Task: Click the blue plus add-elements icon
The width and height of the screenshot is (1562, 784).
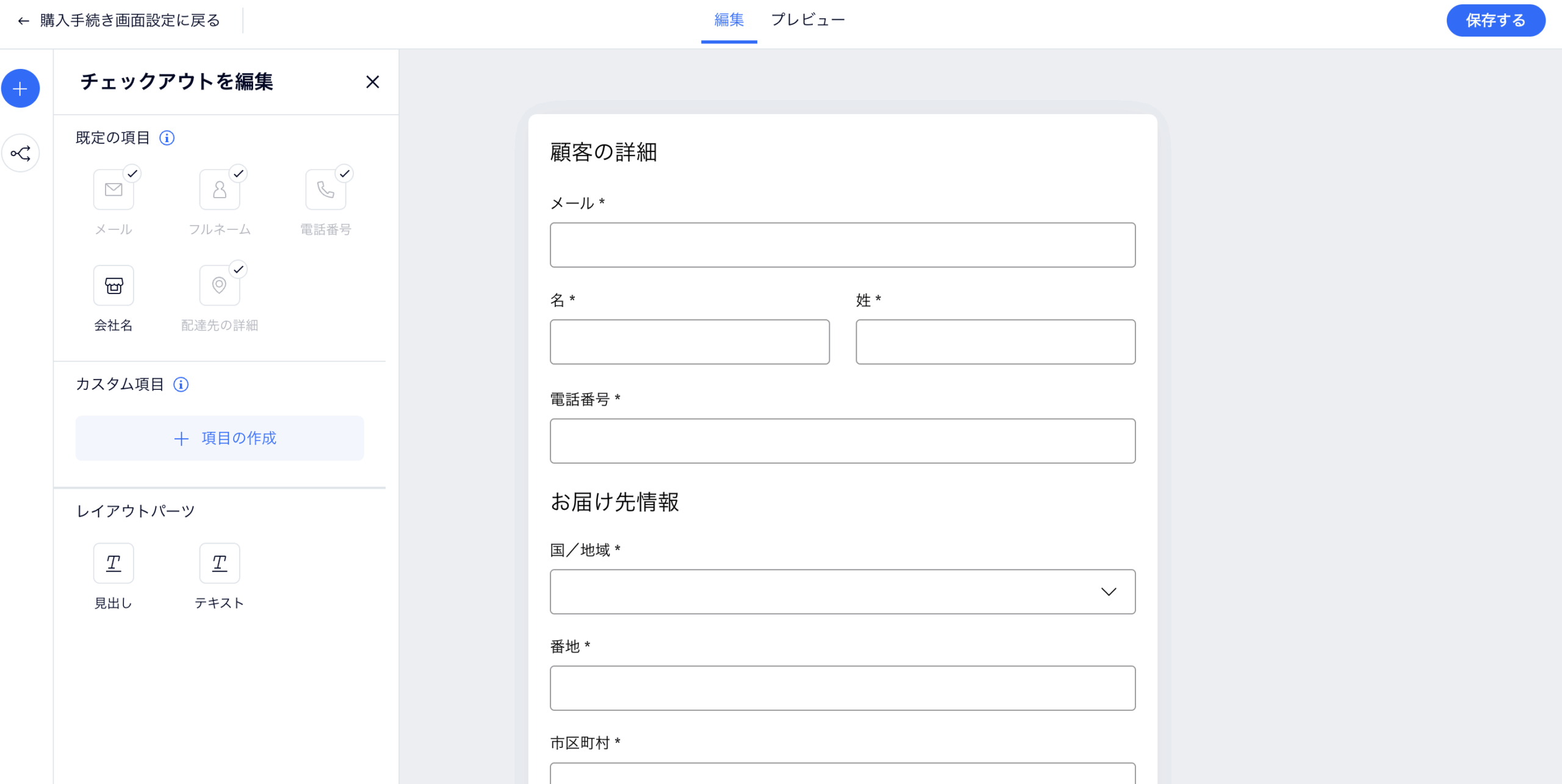Action: 20,89
